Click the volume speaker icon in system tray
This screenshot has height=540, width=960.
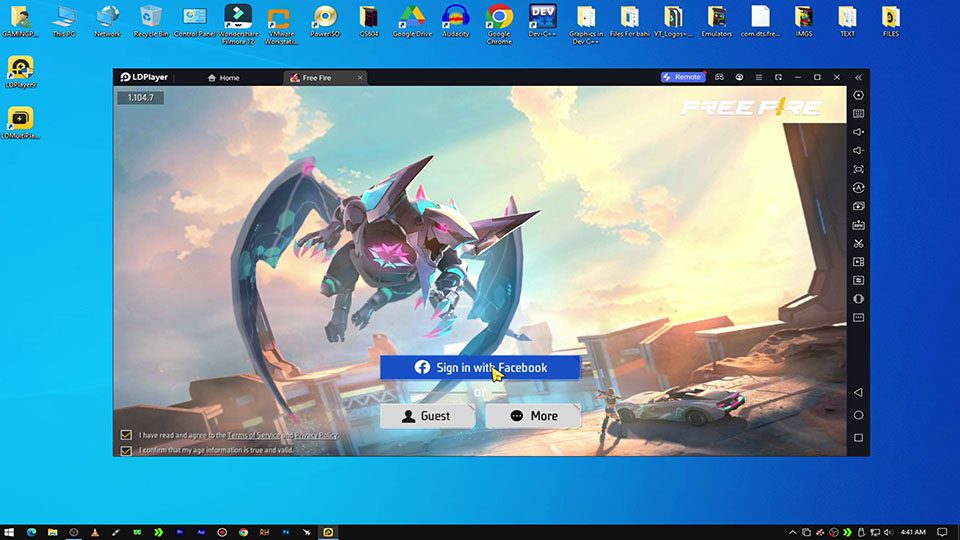888,532
